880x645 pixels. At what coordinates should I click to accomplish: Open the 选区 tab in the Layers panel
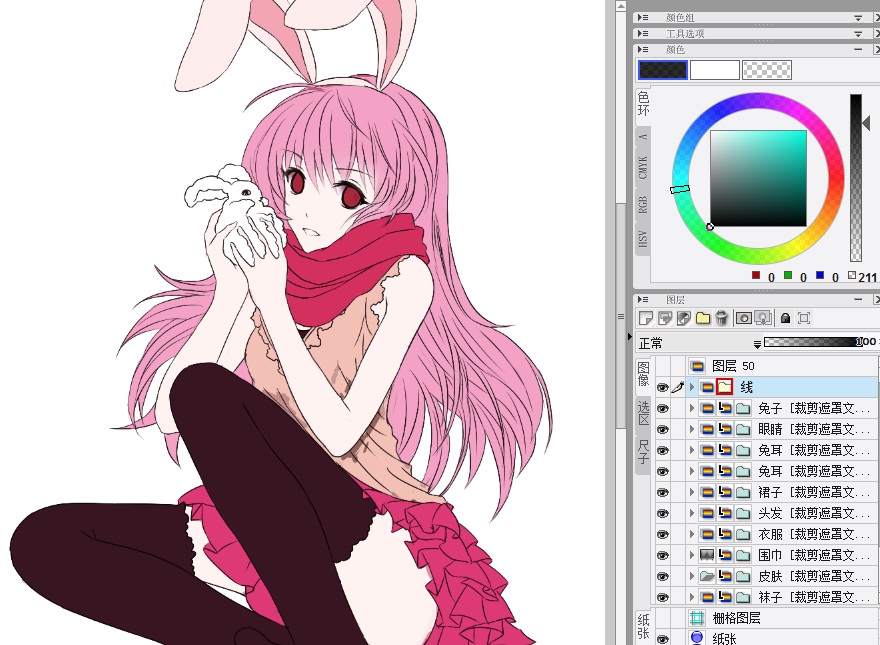(x=643, y=413)
